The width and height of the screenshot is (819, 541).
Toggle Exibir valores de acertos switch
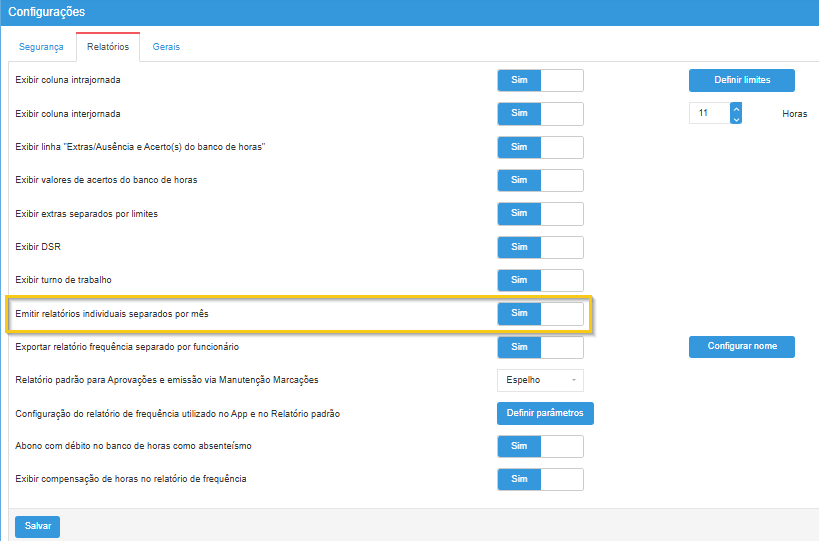(x=540, y=180)
